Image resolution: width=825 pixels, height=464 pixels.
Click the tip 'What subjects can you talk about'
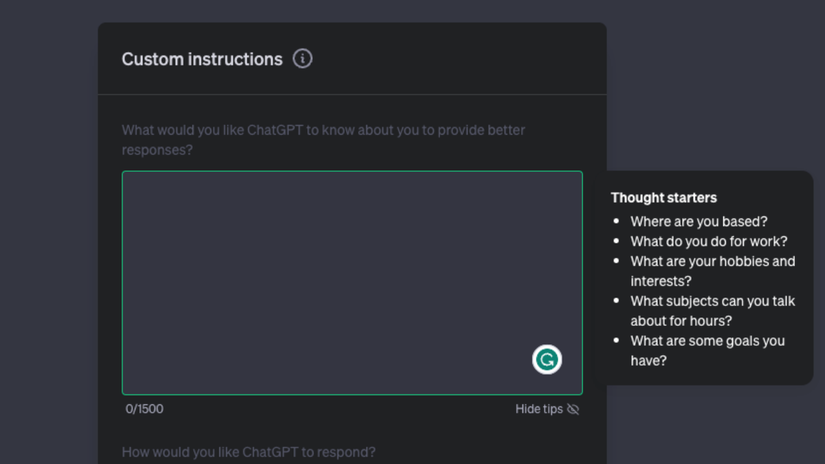coord(712,311)
